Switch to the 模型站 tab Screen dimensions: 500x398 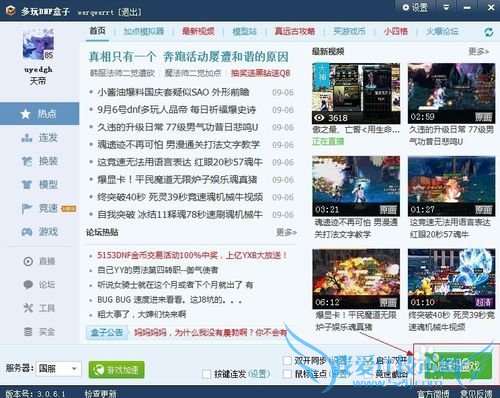point(244,31)
